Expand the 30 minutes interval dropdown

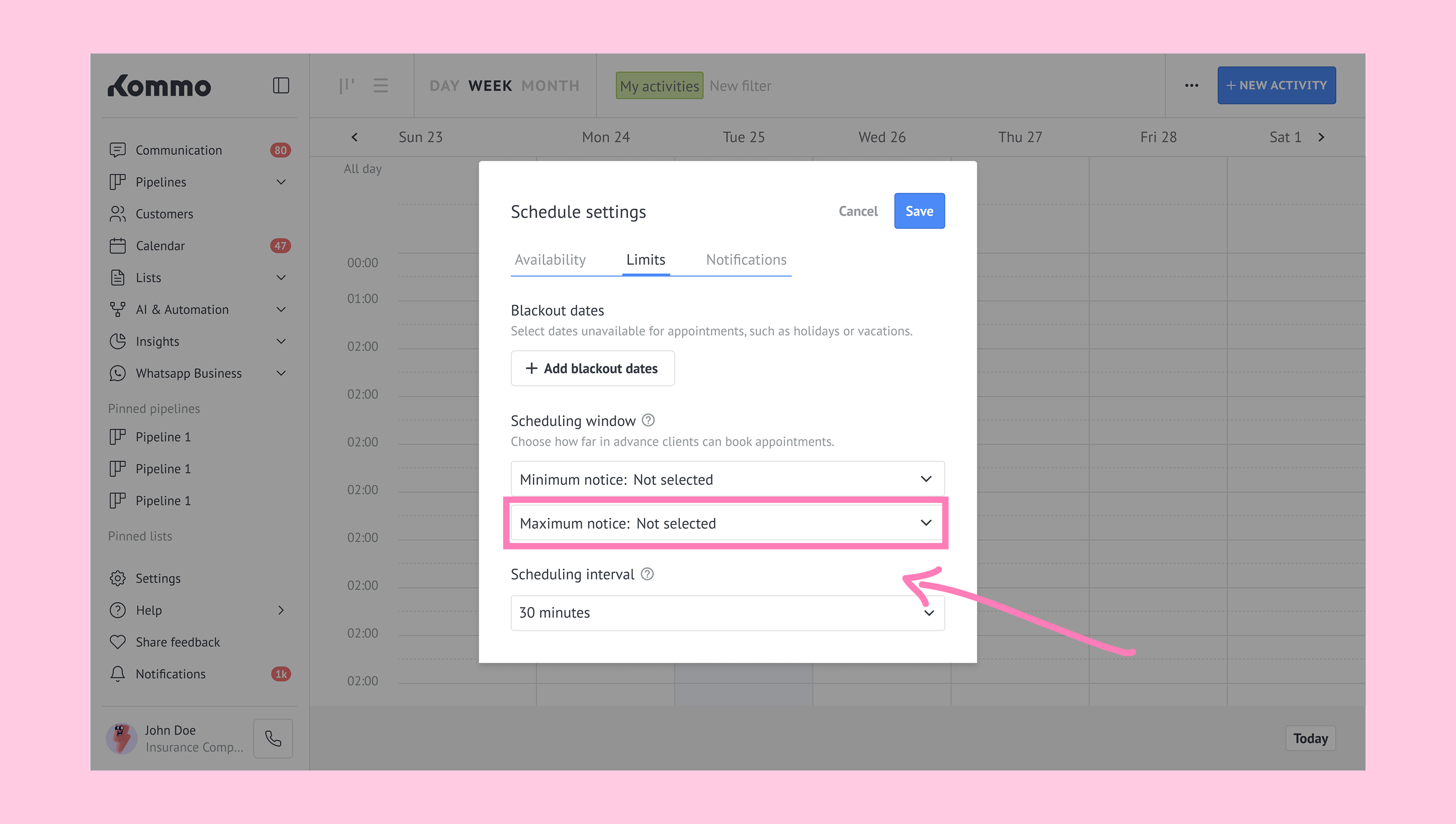727,613
